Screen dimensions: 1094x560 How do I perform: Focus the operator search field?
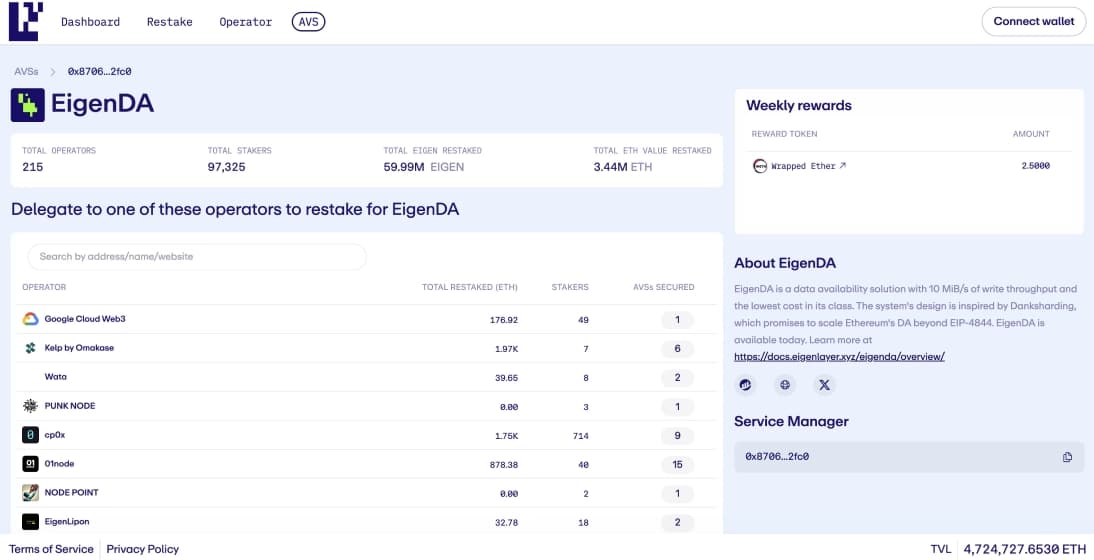click(197, 257)
